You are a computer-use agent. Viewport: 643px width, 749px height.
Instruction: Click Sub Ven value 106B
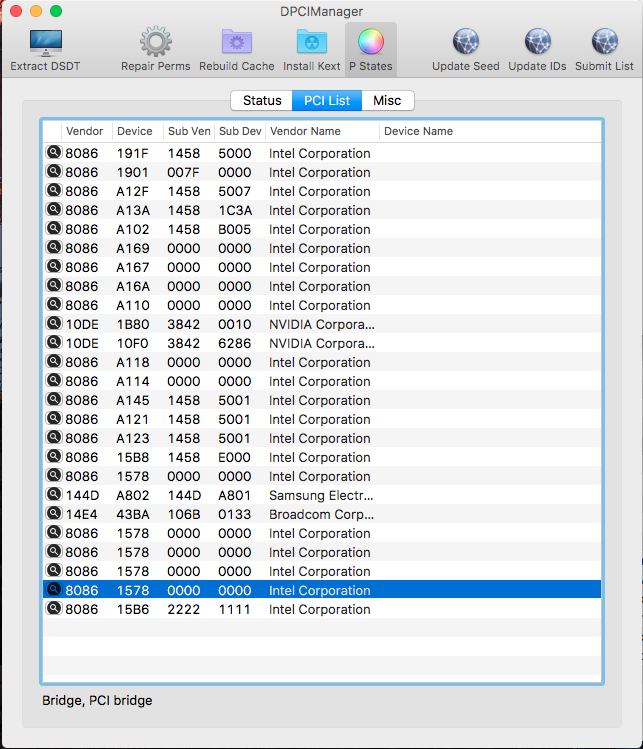pos(183,514)
